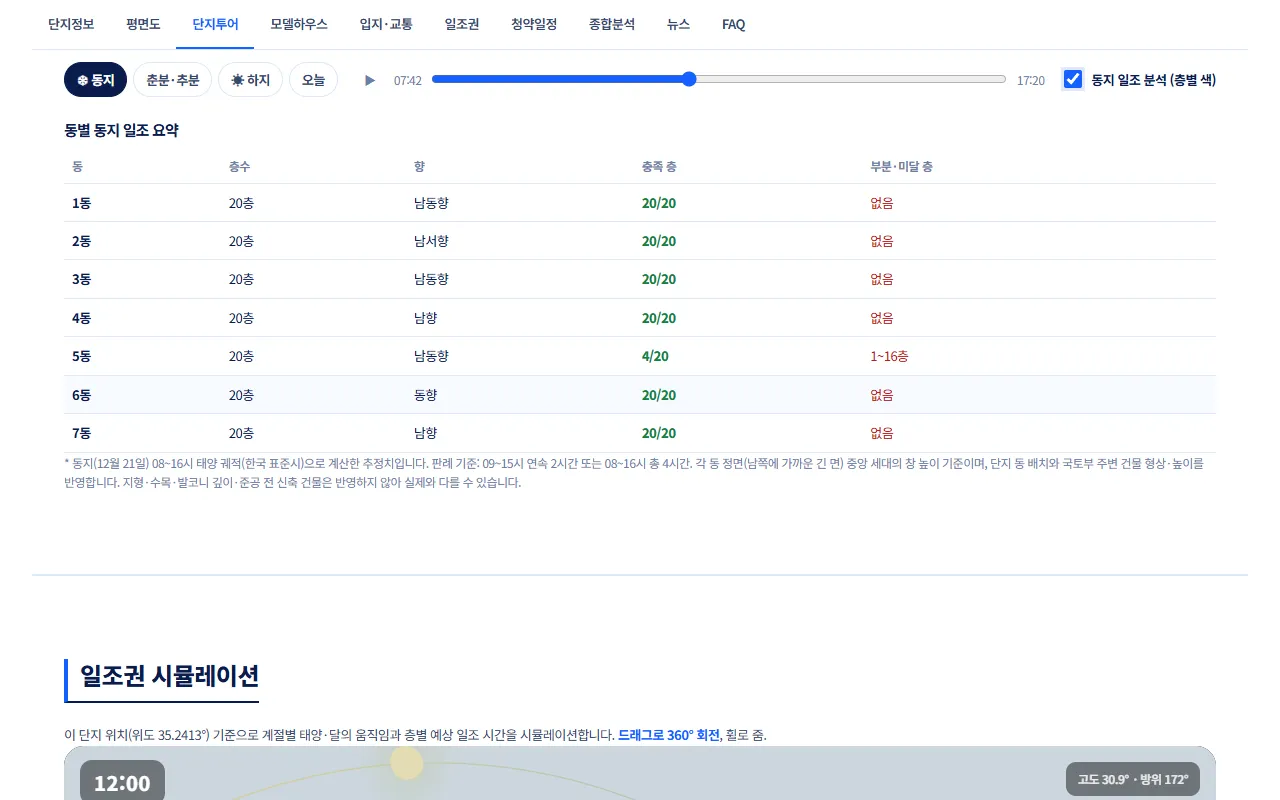Click the 층수 column header
Image resolution: width=1280 pixels, height=800 pixels.
(239, 166)
